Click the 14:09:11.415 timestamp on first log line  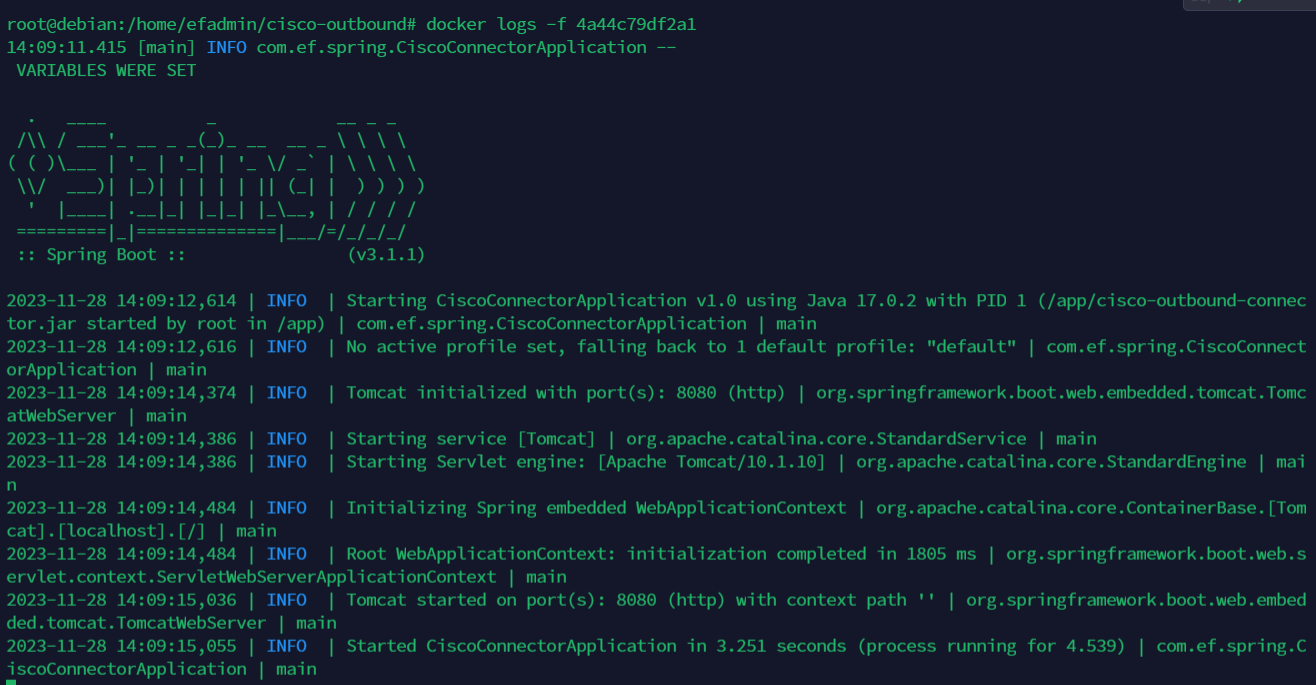click(x=66, y=47)
